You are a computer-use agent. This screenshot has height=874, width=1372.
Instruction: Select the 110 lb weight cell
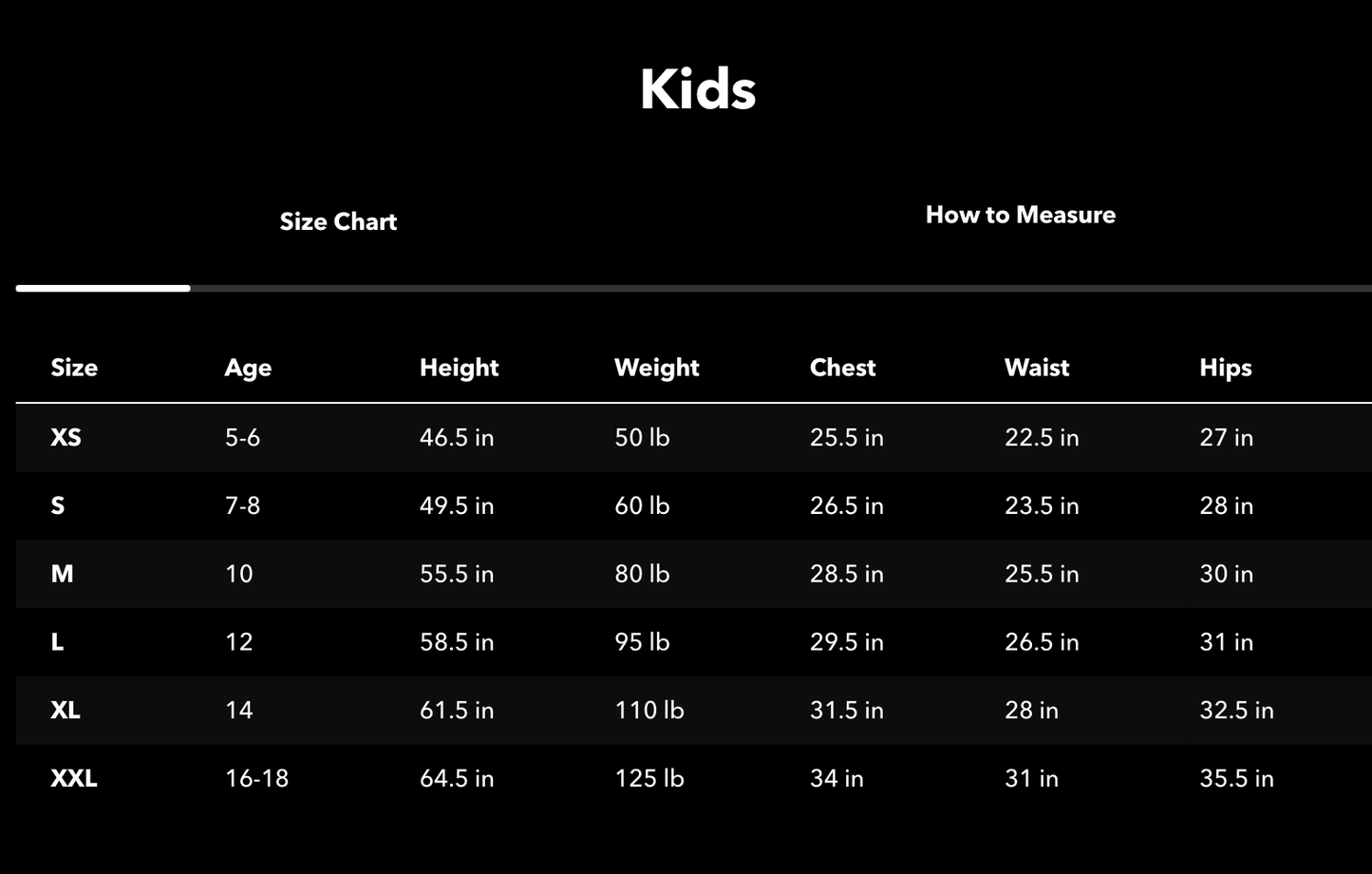648,710
